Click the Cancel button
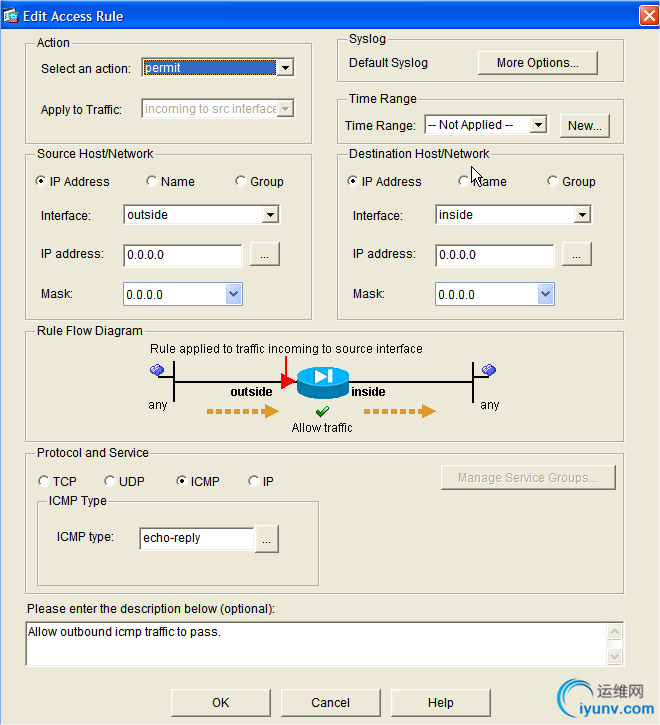 [330, 703]
